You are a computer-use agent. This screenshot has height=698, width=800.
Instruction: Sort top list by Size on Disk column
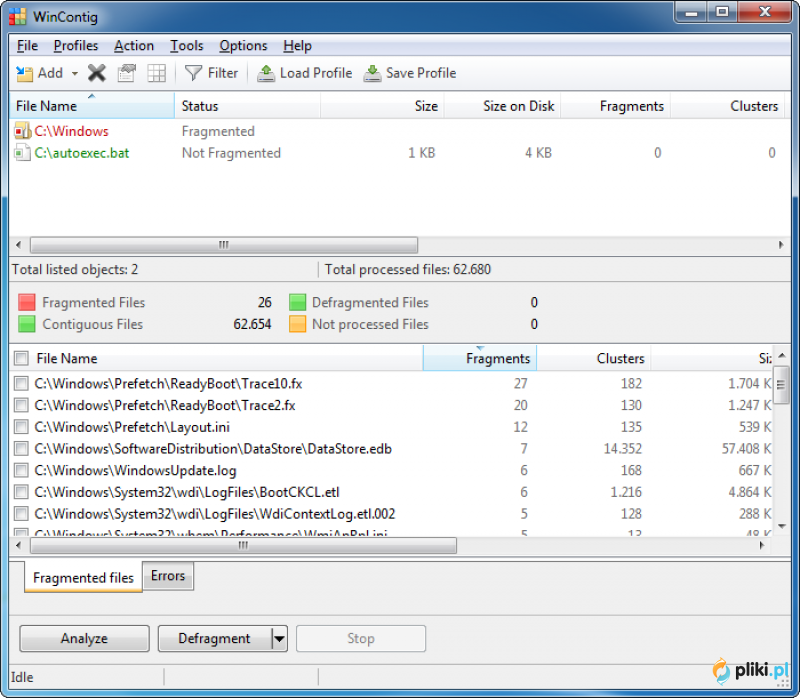[503, 106]
